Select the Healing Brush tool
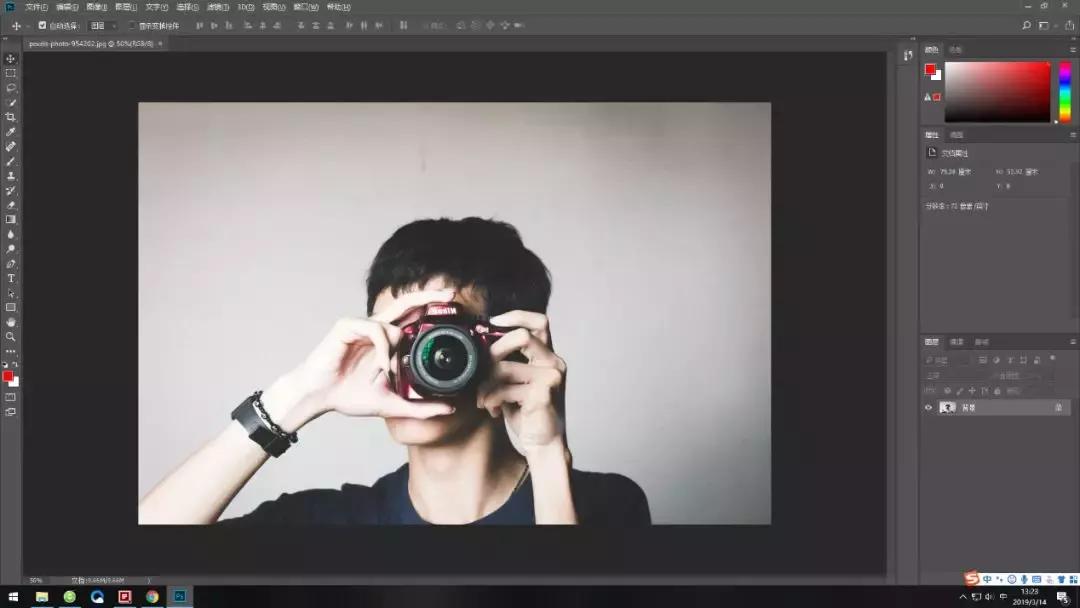Screen dimensions: 1080x608 10,147
